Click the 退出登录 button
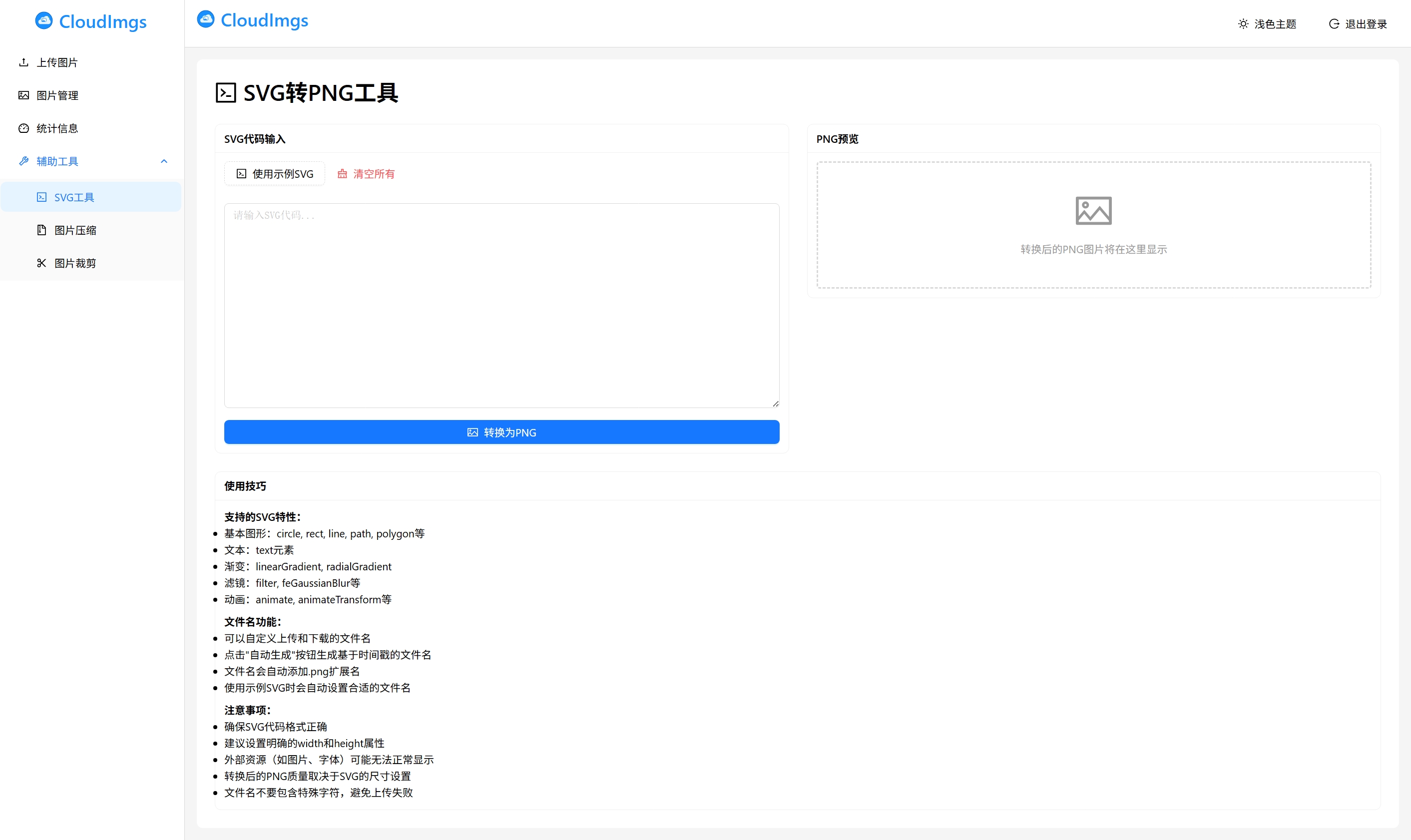Image resolution: width=1411 pixels, height=840 pixels. (x=1358, y=24)
